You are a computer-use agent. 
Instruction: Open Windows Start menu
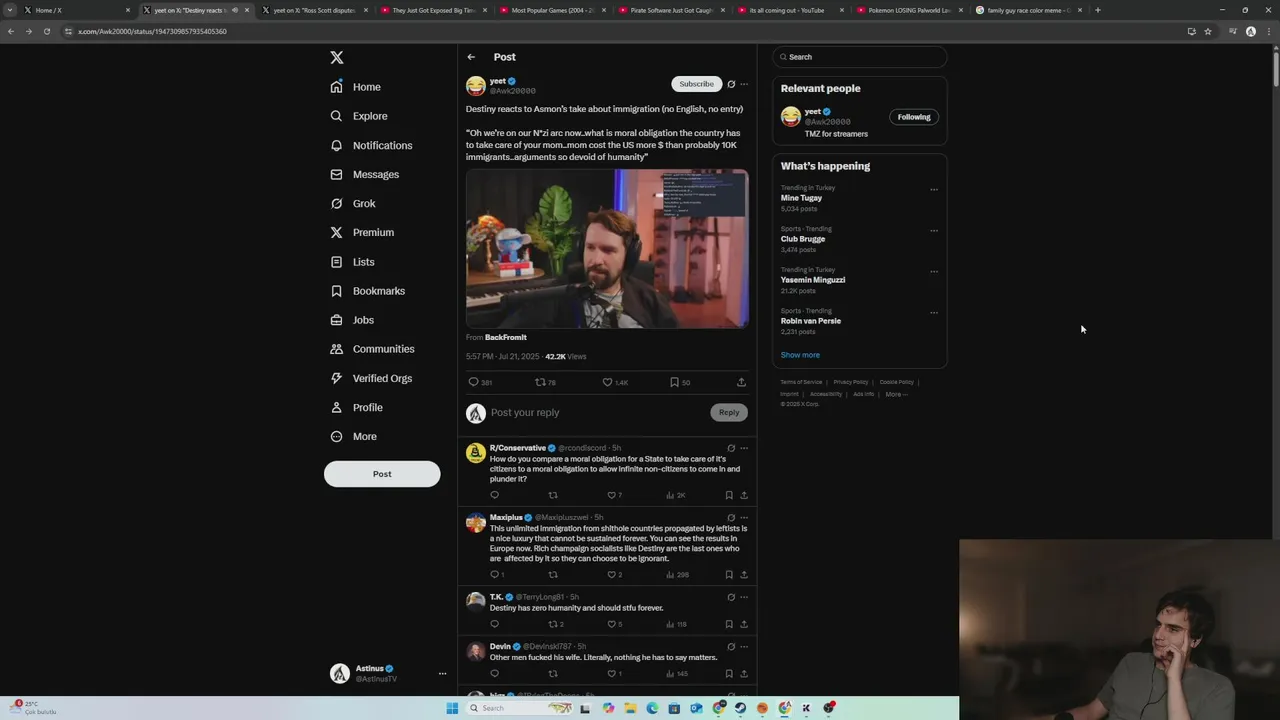click(452, 708)
